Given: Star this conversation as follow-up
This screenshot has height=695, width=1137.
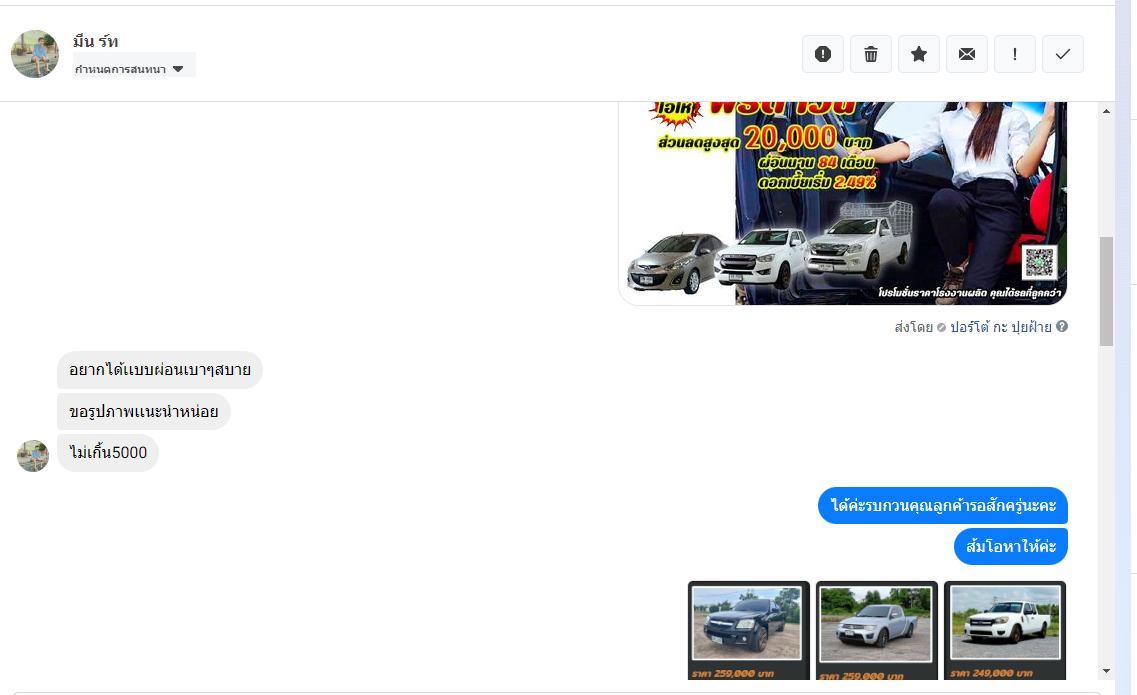Looking at the screenshot, I should 919,54.
